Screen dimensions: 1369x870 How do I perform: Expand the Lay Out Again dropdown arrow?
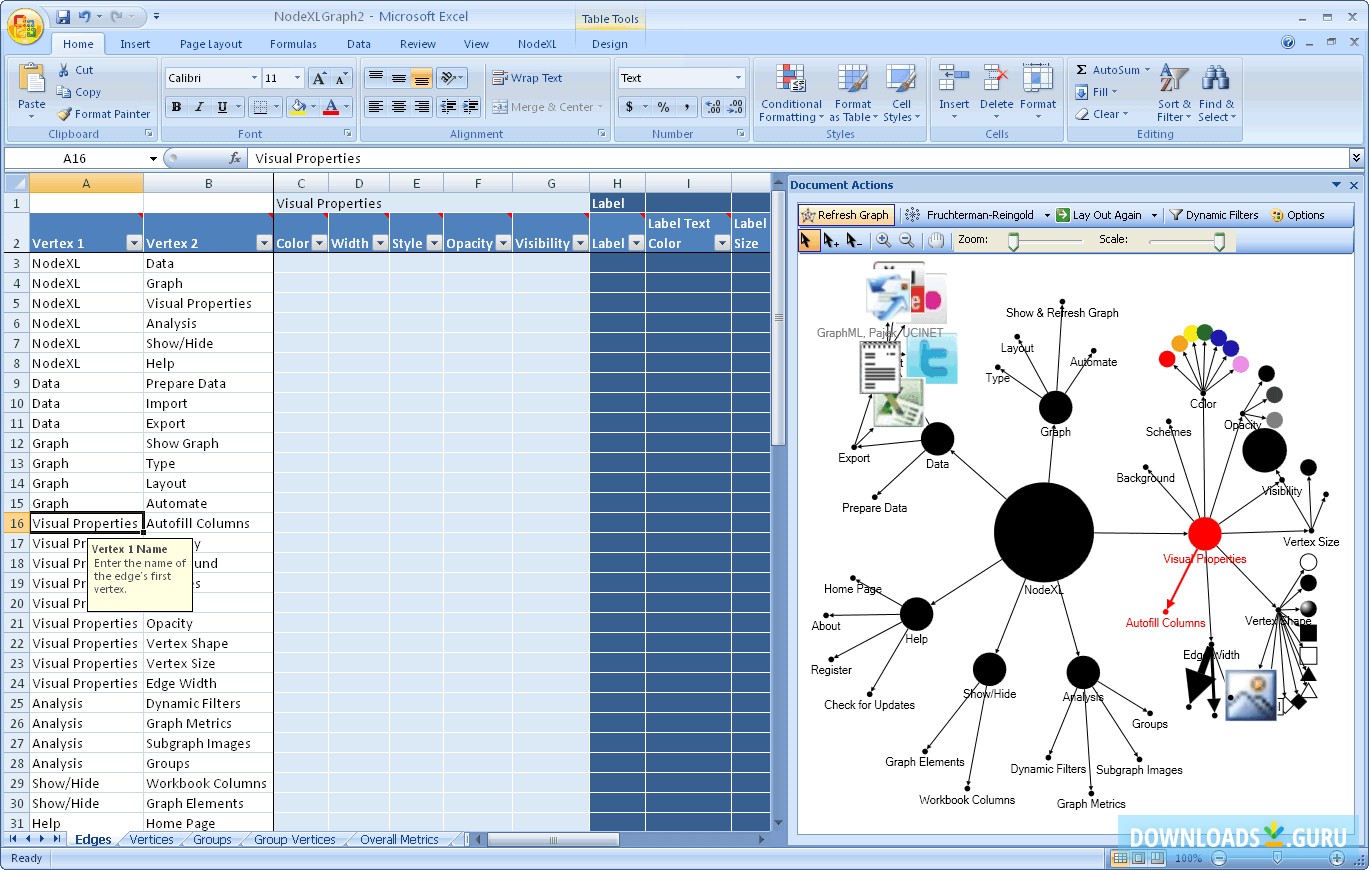(1156, 214)
